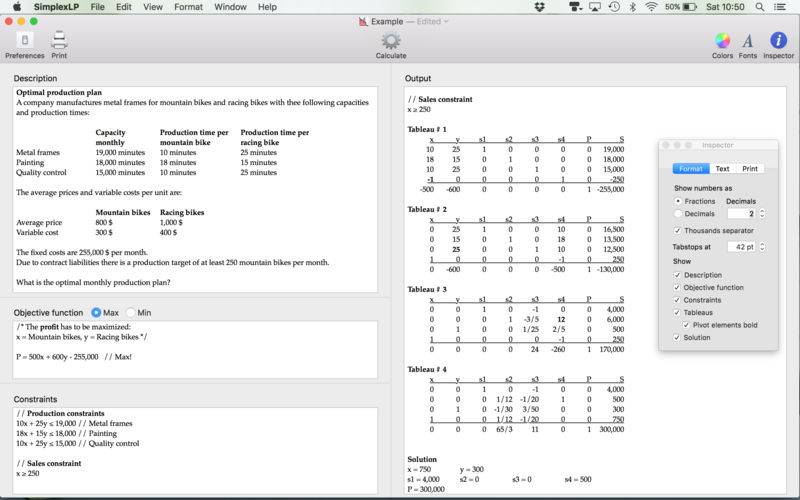Viewport: 800px width, 500px height.
Task: Click the Decimals number input field
Action: [x=741, y=213]
